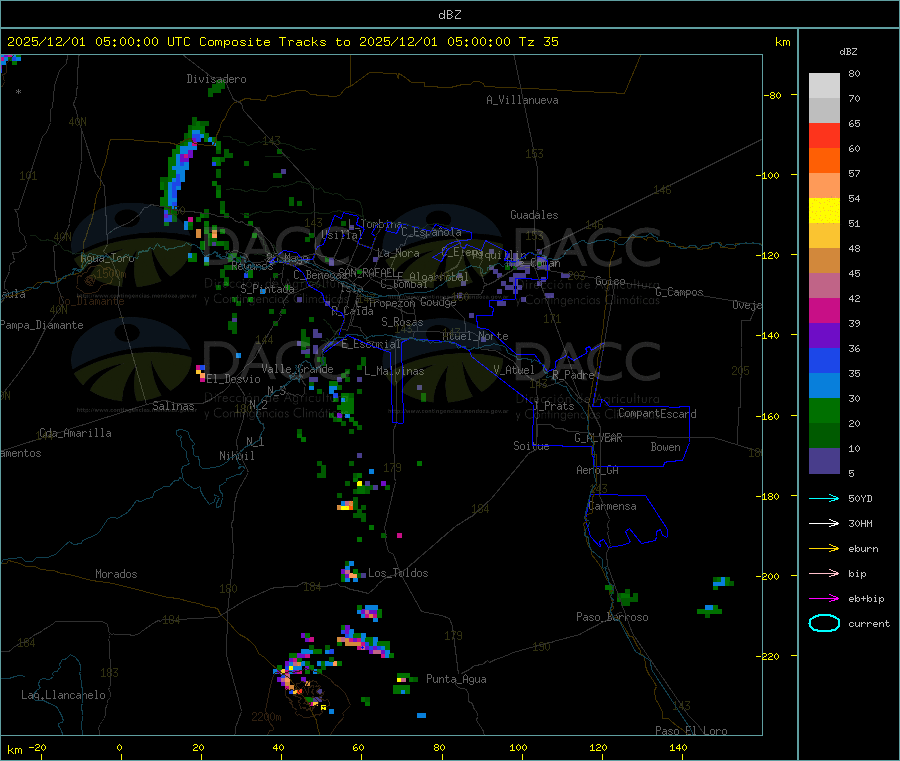The width and height of the screenshot is (900, 761).
Task: Click the 'G_ALVEAR' map label
Action: point(599,438)
